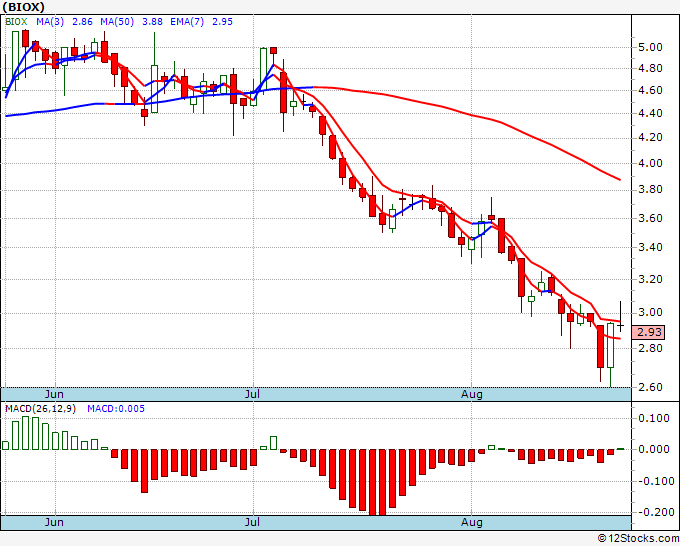Click Jun on the MACD timeline
680x546 pixels.
[x=54, y=522]
